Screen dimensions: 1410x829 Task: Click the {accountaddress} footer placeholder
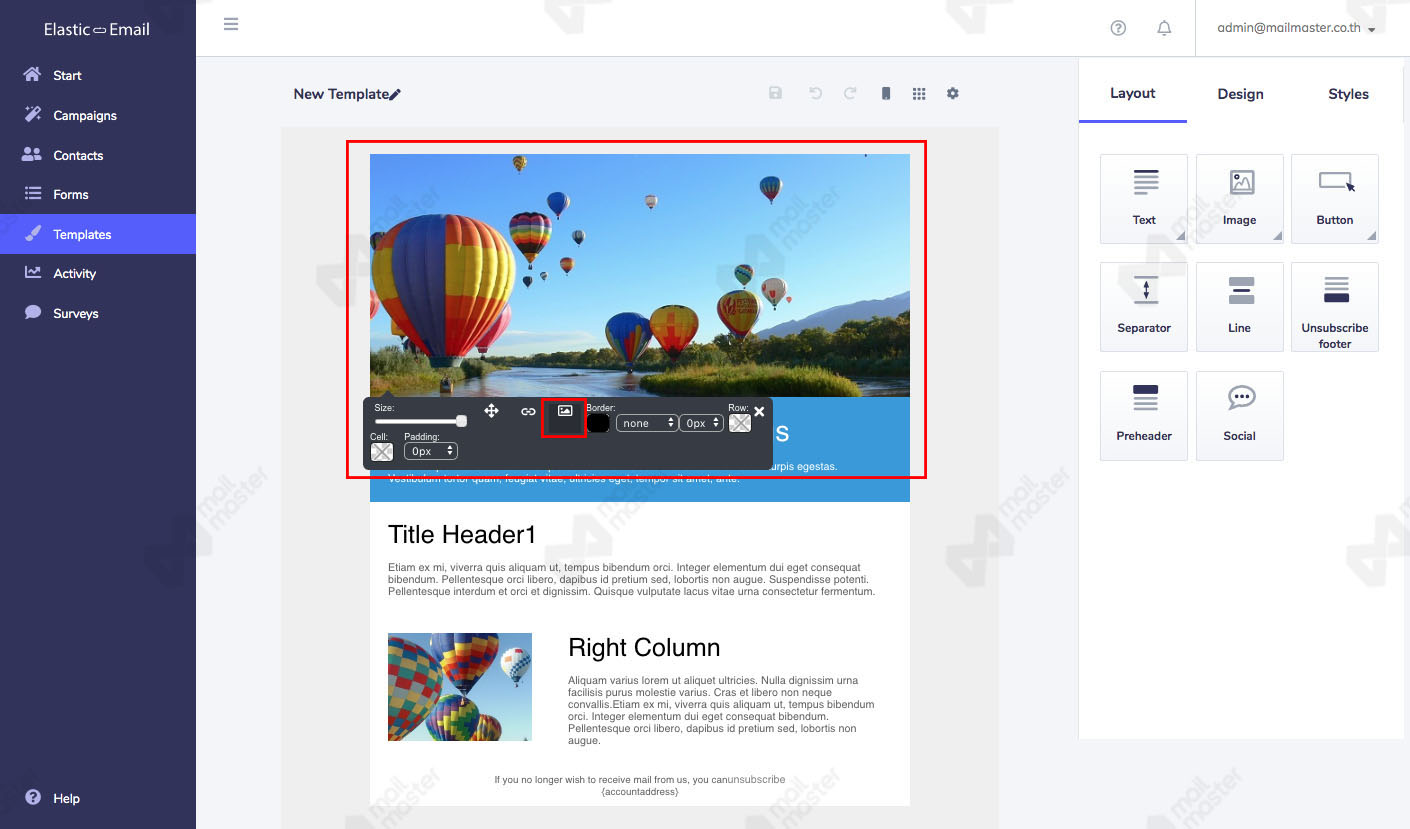click(640, 792)
